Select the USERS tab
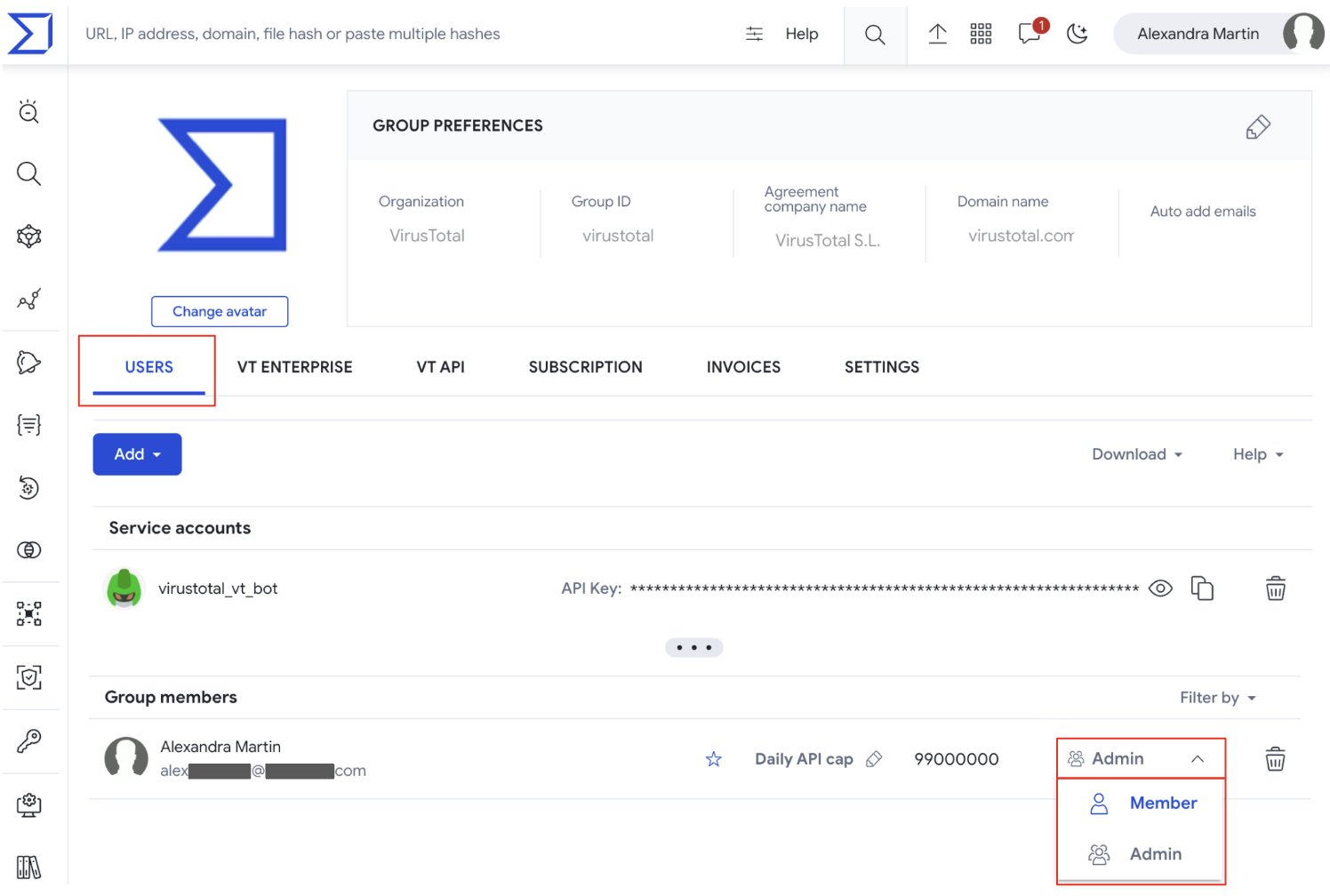The height and width of the screenshot is (896, 1330). (148, 367)
